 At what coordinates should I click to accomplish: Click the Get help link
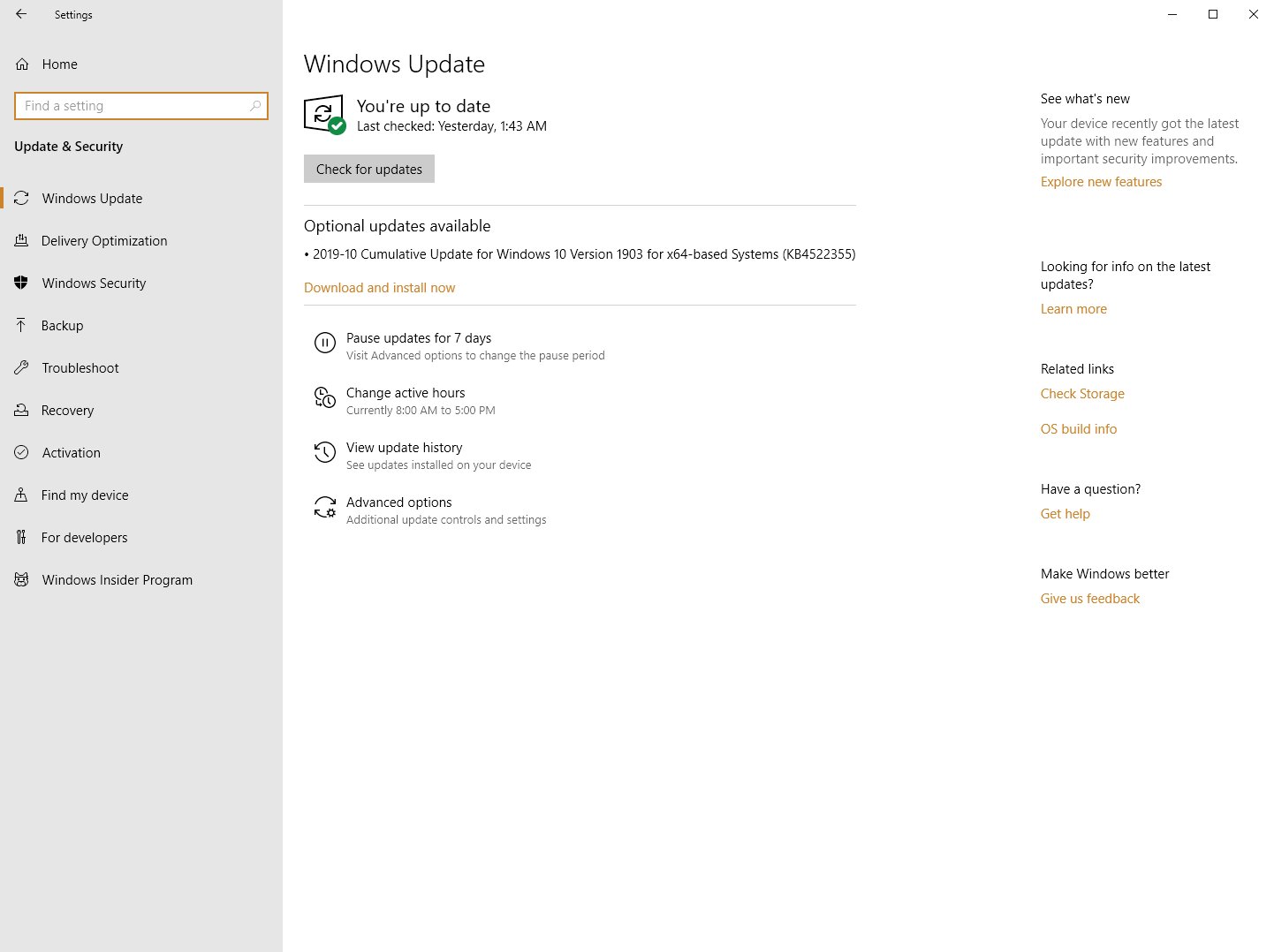click(x=1065, y=514)
